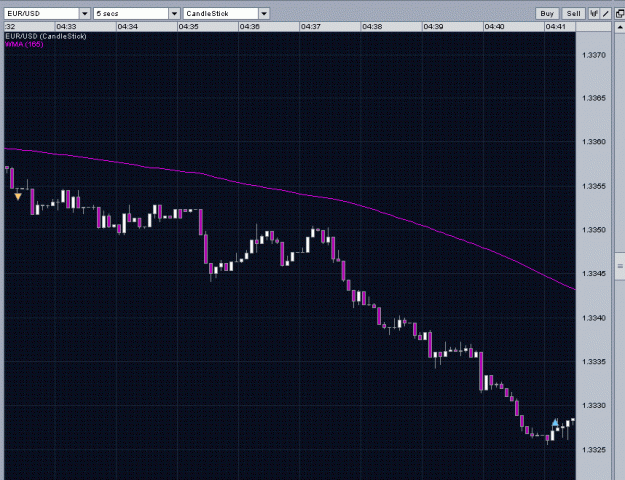Open the EUR/USD instrument dropdown
625x480 pixels.
47,14
